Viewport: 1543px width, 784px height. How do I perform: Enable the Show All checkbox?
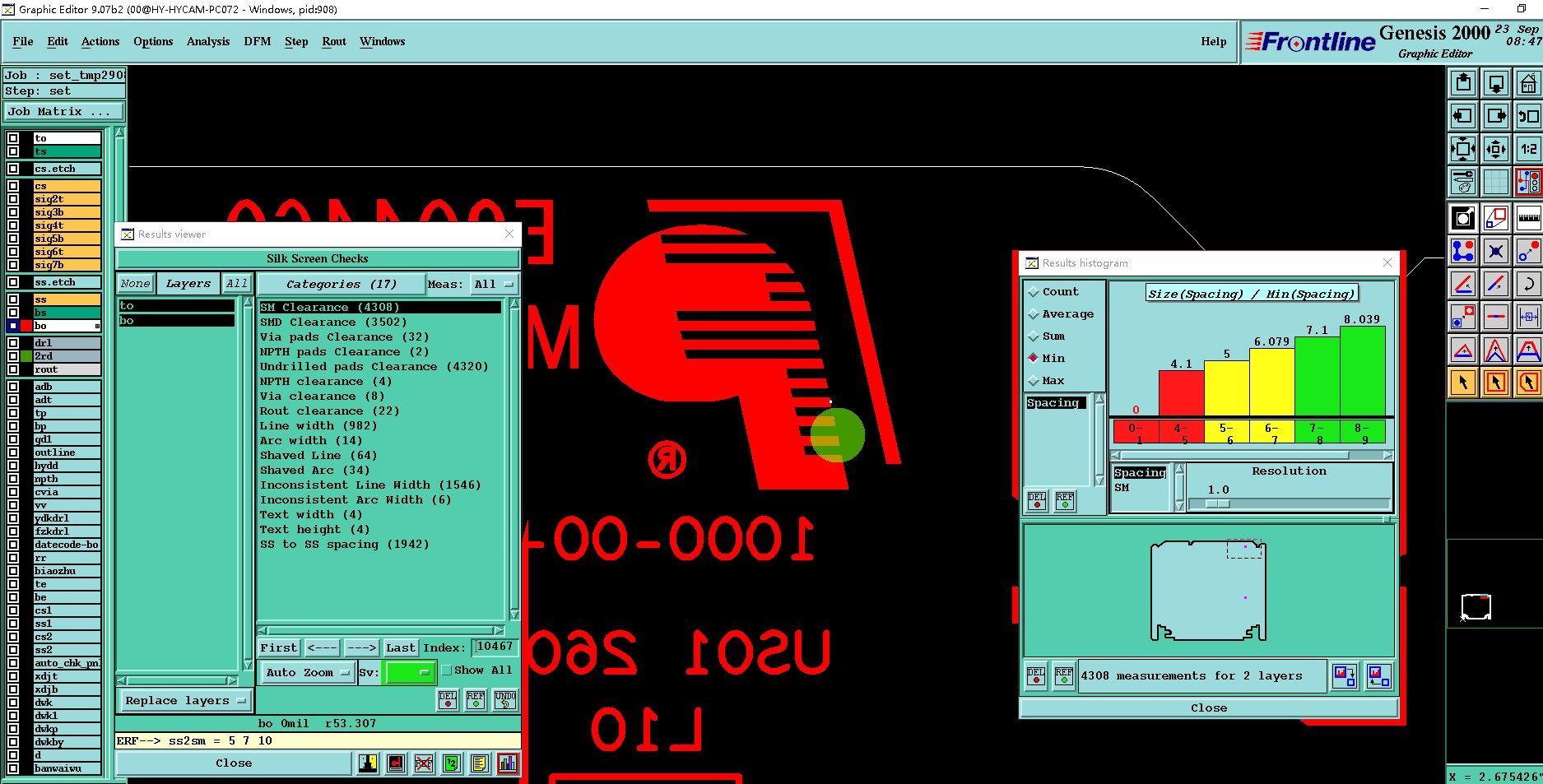[x=447, y=670]
